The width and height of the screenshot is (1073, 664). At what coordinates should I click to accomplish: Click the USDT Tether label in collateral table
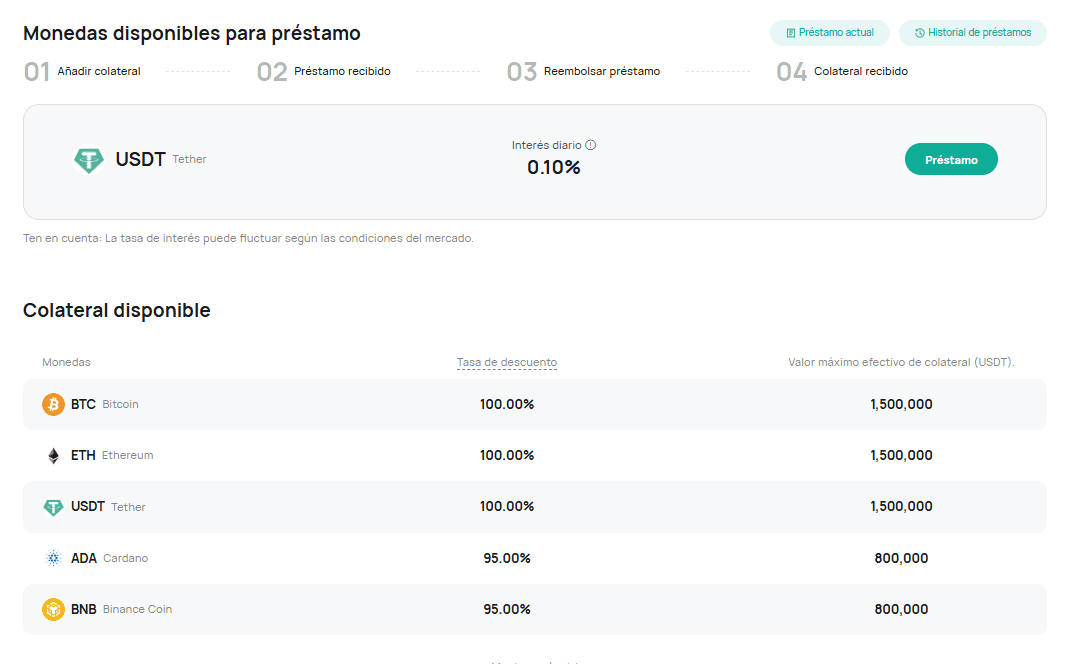tap(108, 507)
